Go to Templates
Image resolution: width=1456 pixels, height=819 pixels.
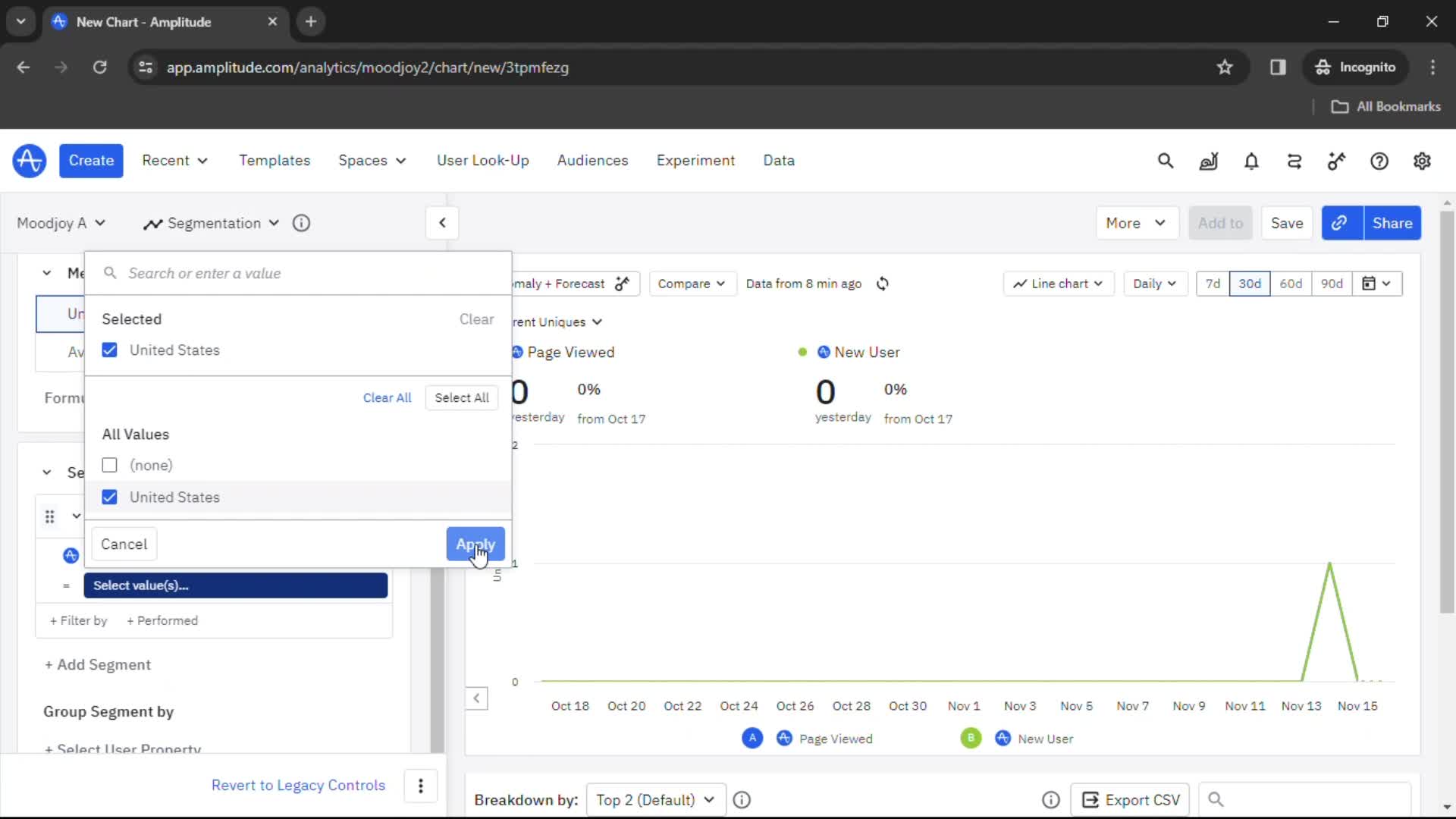tap(275, 161)
